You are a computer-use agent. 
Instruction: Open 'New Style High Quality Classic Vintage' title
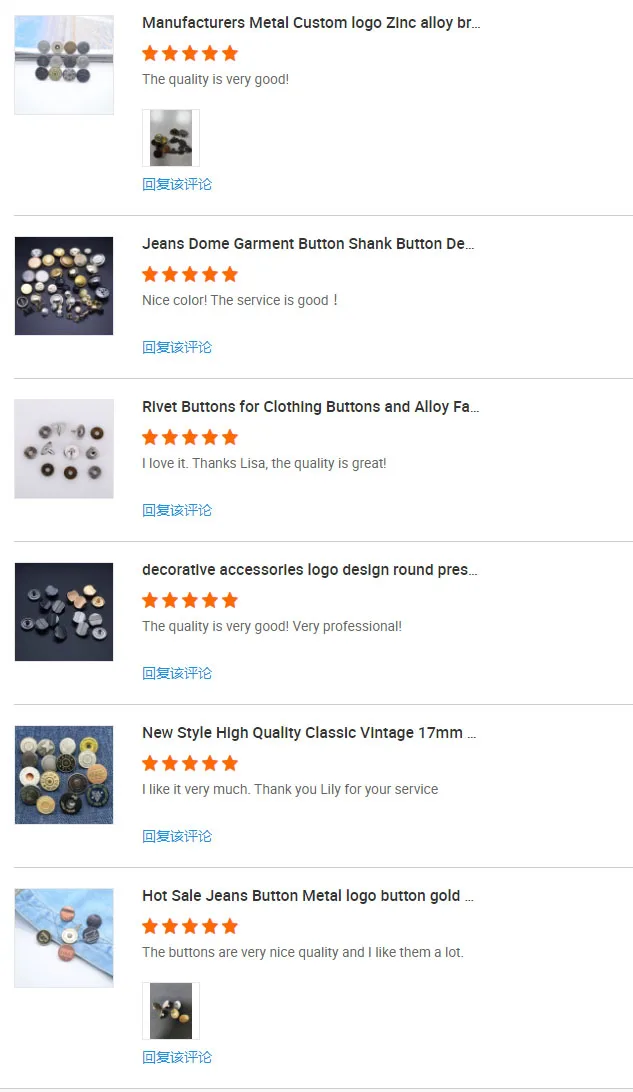(x=309, y=733)
